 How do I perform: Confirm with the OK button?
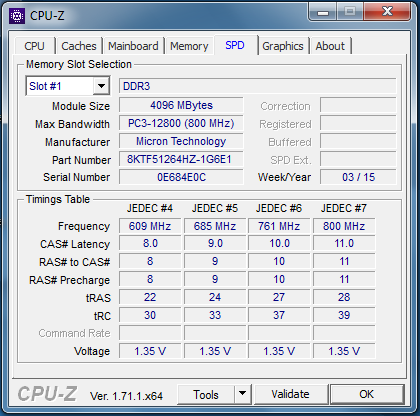click(x=367, y=394)
